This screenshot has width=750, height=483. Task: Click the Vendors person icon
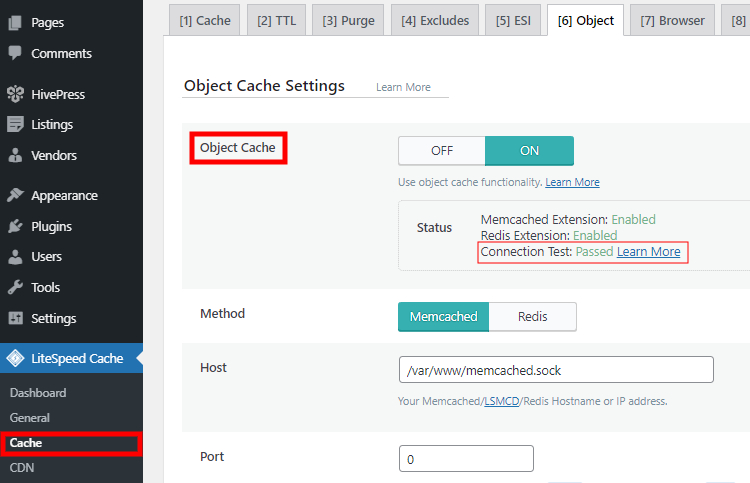coord(15,155)
